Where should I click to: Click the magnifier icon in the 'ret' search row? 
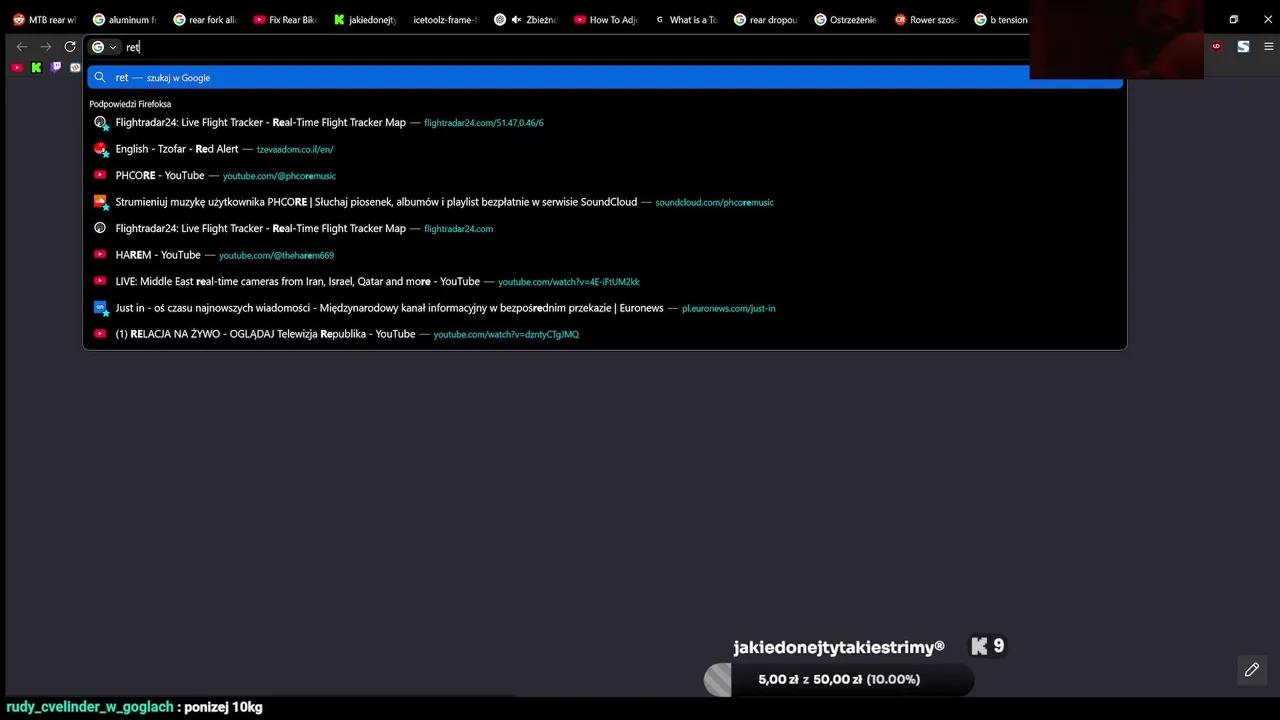[x=100, y=77]
